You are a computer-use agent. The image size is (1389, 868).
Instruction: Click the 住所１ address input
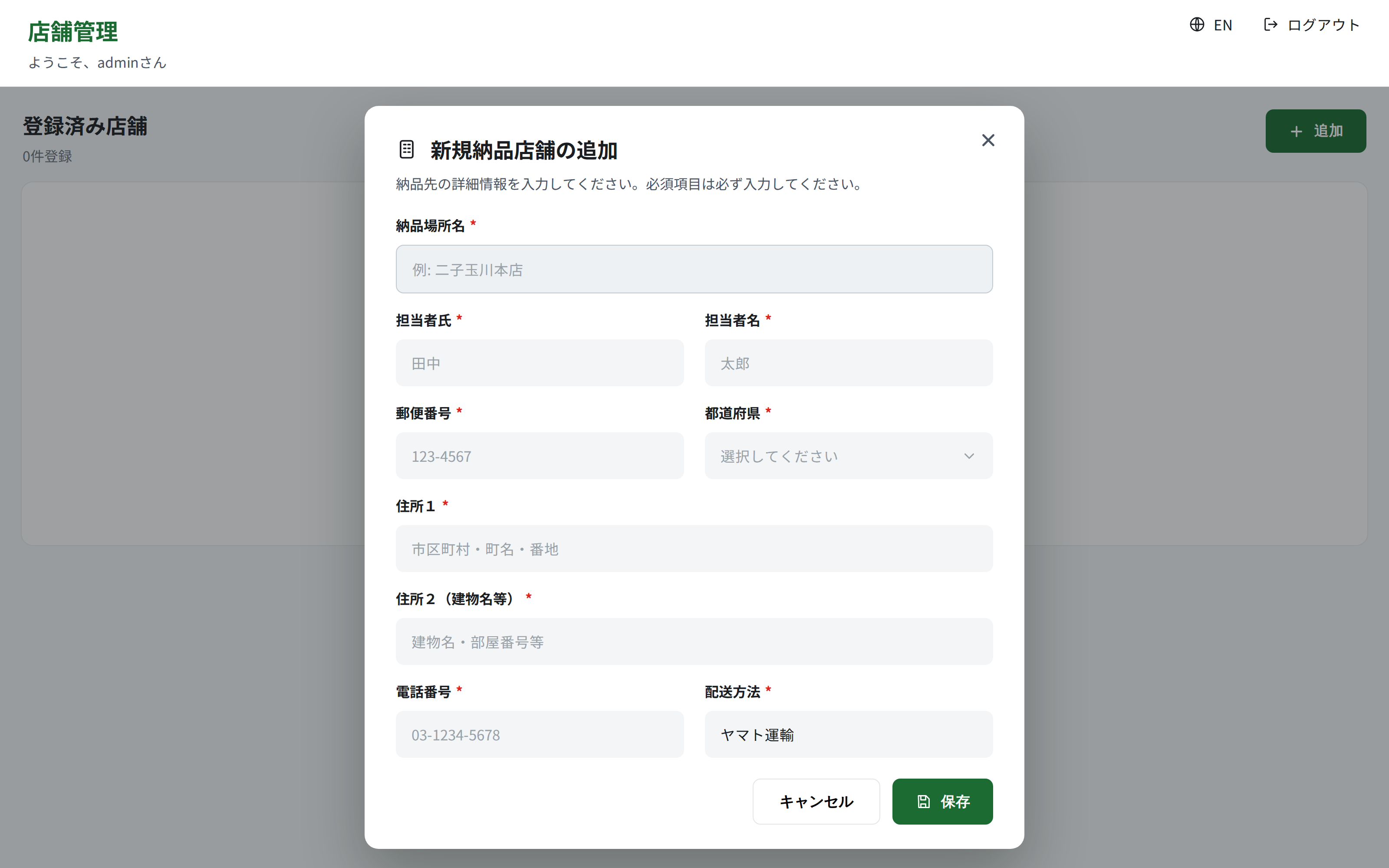click(x=694, y=549)
